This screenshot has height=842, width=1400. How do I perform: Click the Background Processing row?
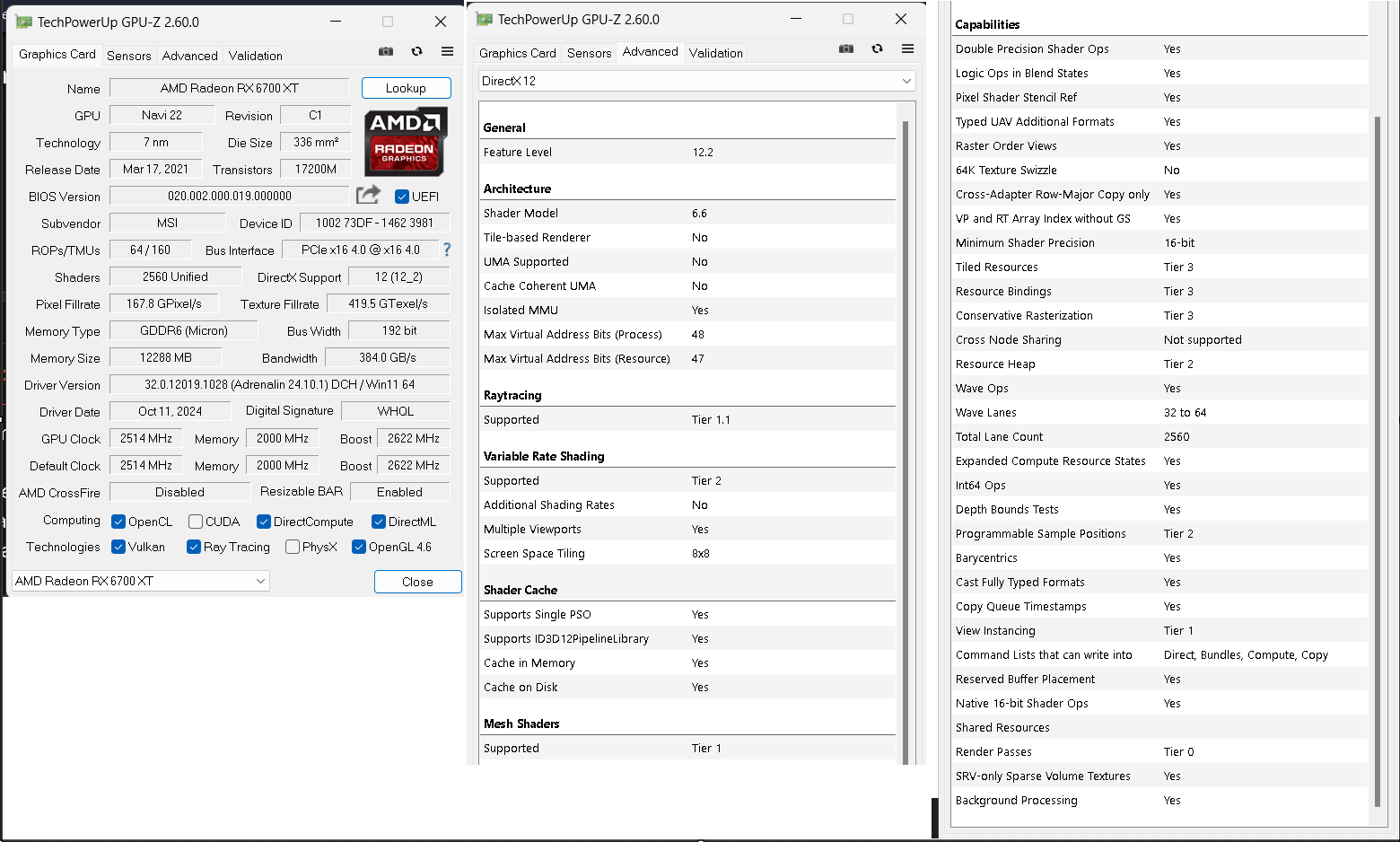coord(1159,800)
